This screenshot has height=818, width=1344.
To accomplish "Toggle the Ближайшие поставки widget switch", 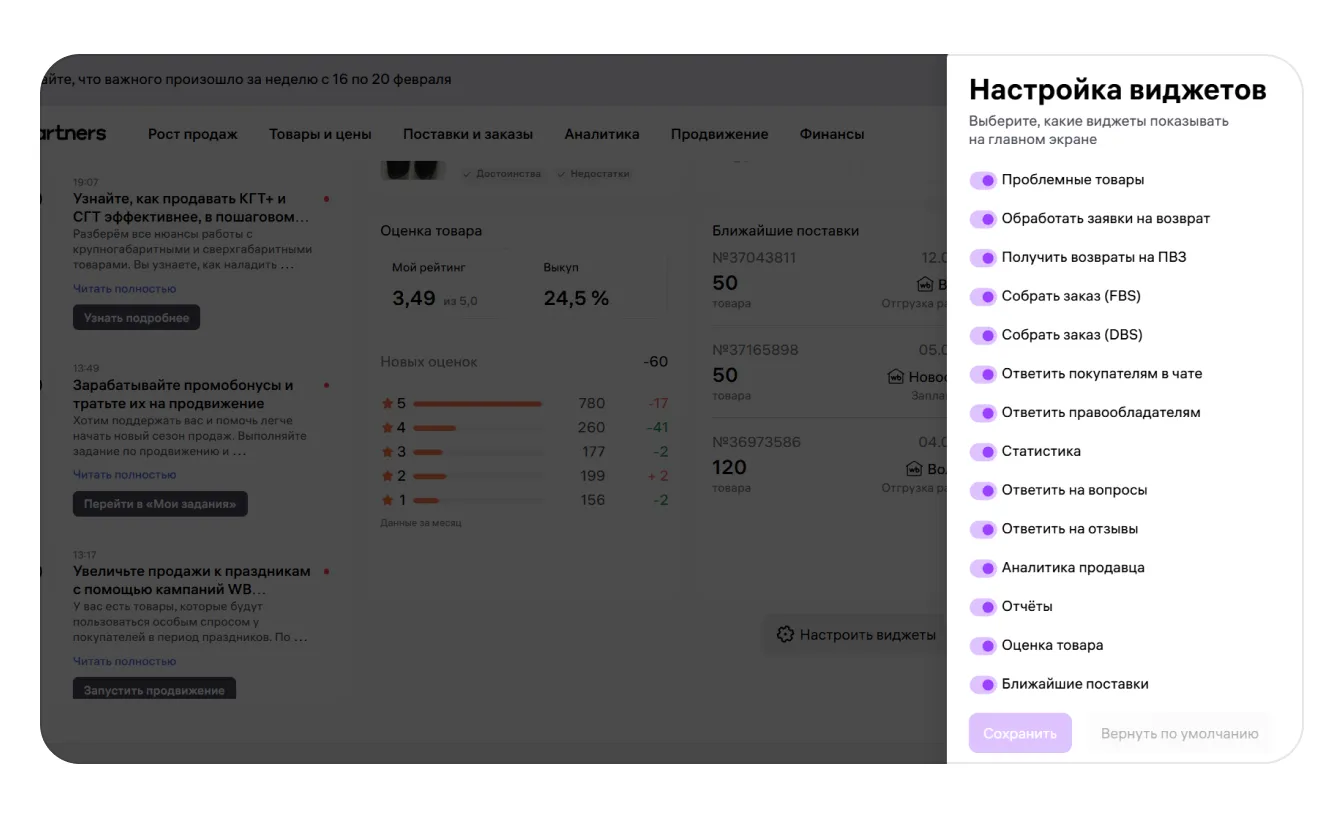I will (x=983, y=685).
